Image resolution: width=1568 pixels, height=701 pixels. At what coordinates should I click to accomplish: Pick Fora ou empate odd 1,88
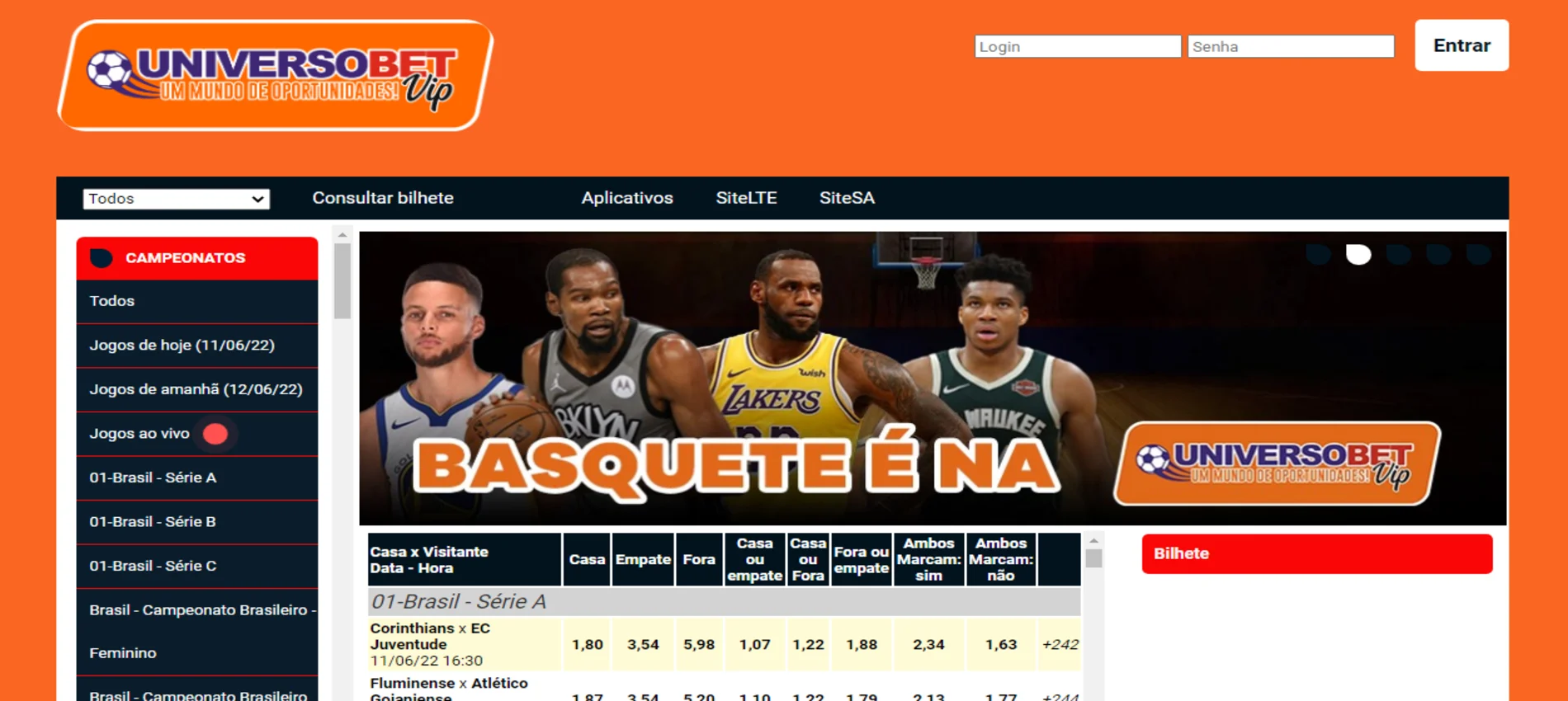tap(862, 645)
